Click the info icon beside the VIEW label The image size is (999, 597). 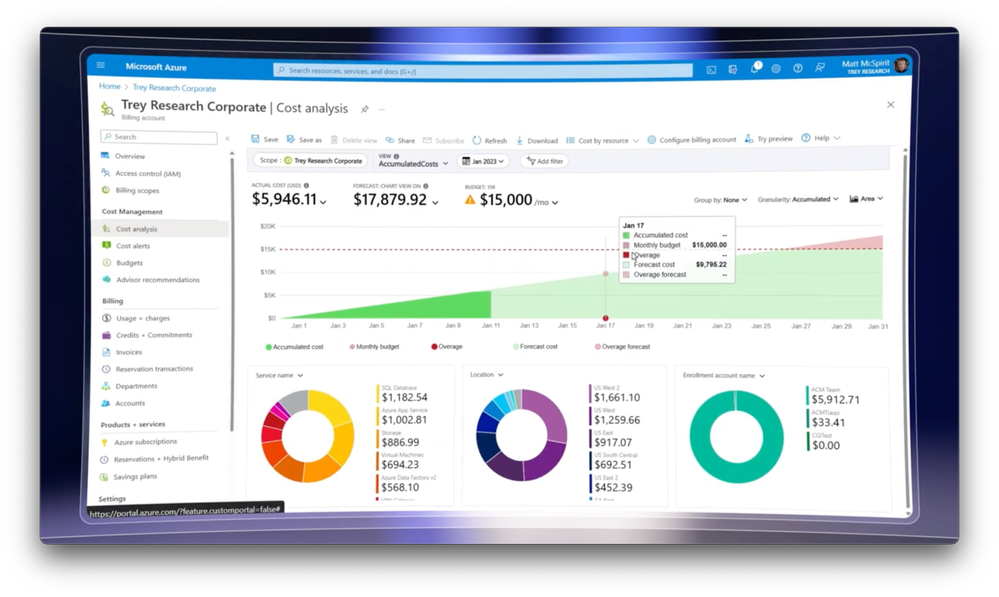(396, 156)
